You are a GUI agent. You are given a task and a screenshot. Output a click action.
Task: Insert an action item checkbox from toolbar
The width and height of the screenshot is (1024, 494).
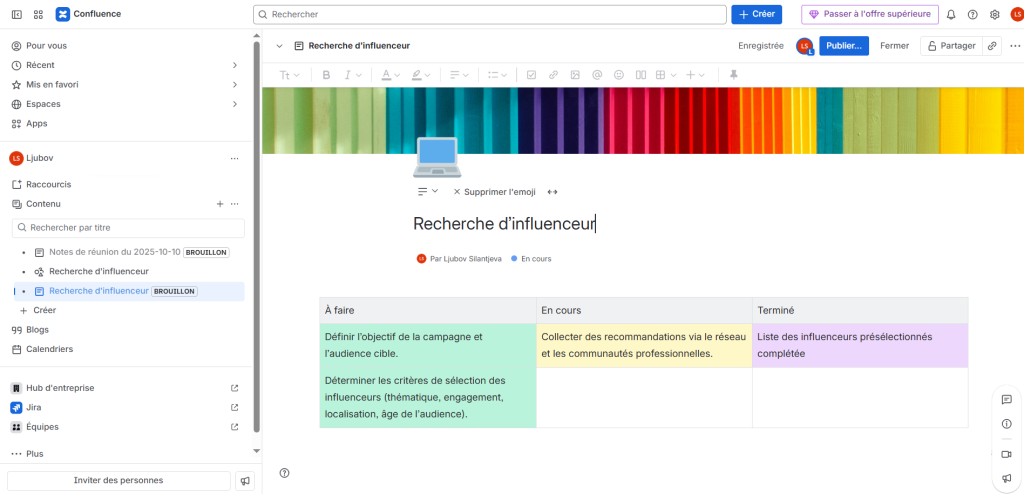tap(531, 75)
